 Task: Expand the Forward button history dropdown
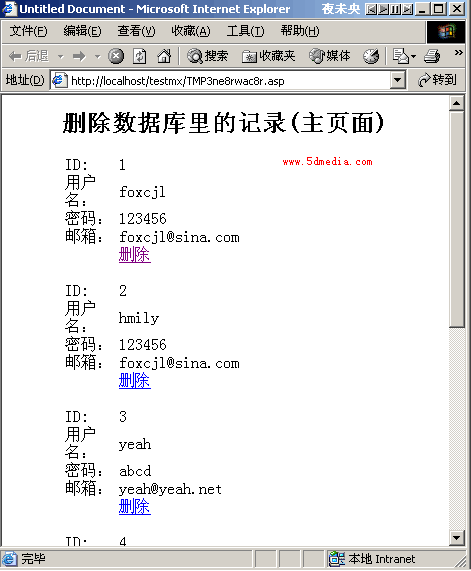coord(97,57)
